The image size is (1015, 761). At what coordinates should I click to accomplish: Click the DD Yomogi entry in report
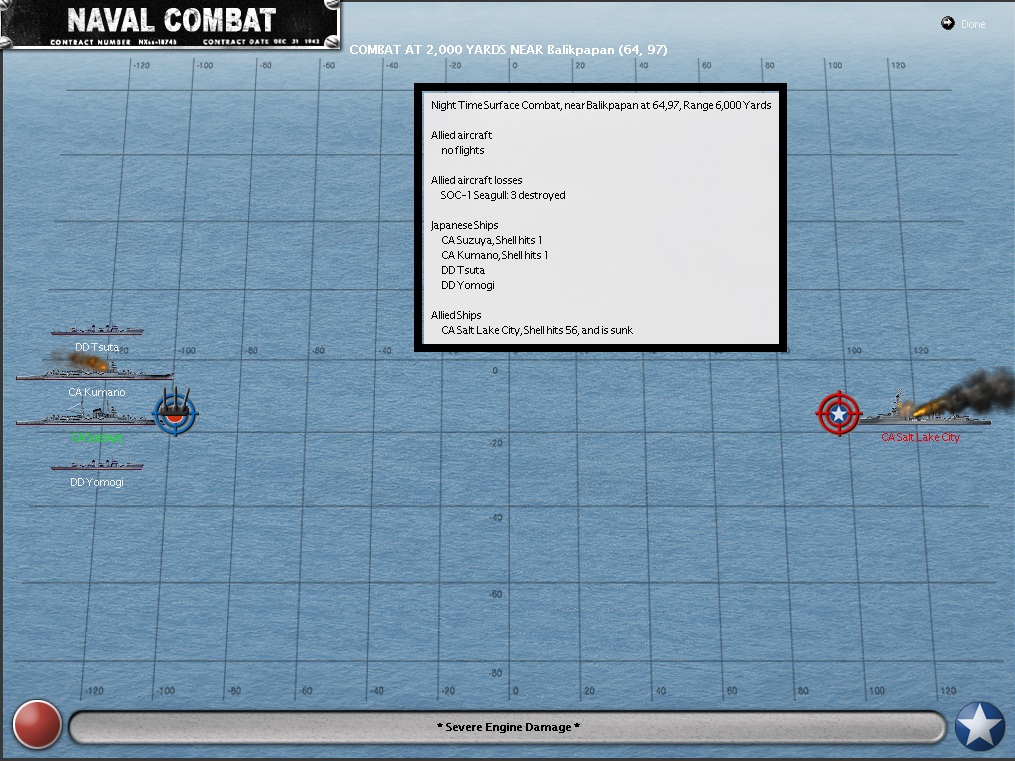click(467, 285)
